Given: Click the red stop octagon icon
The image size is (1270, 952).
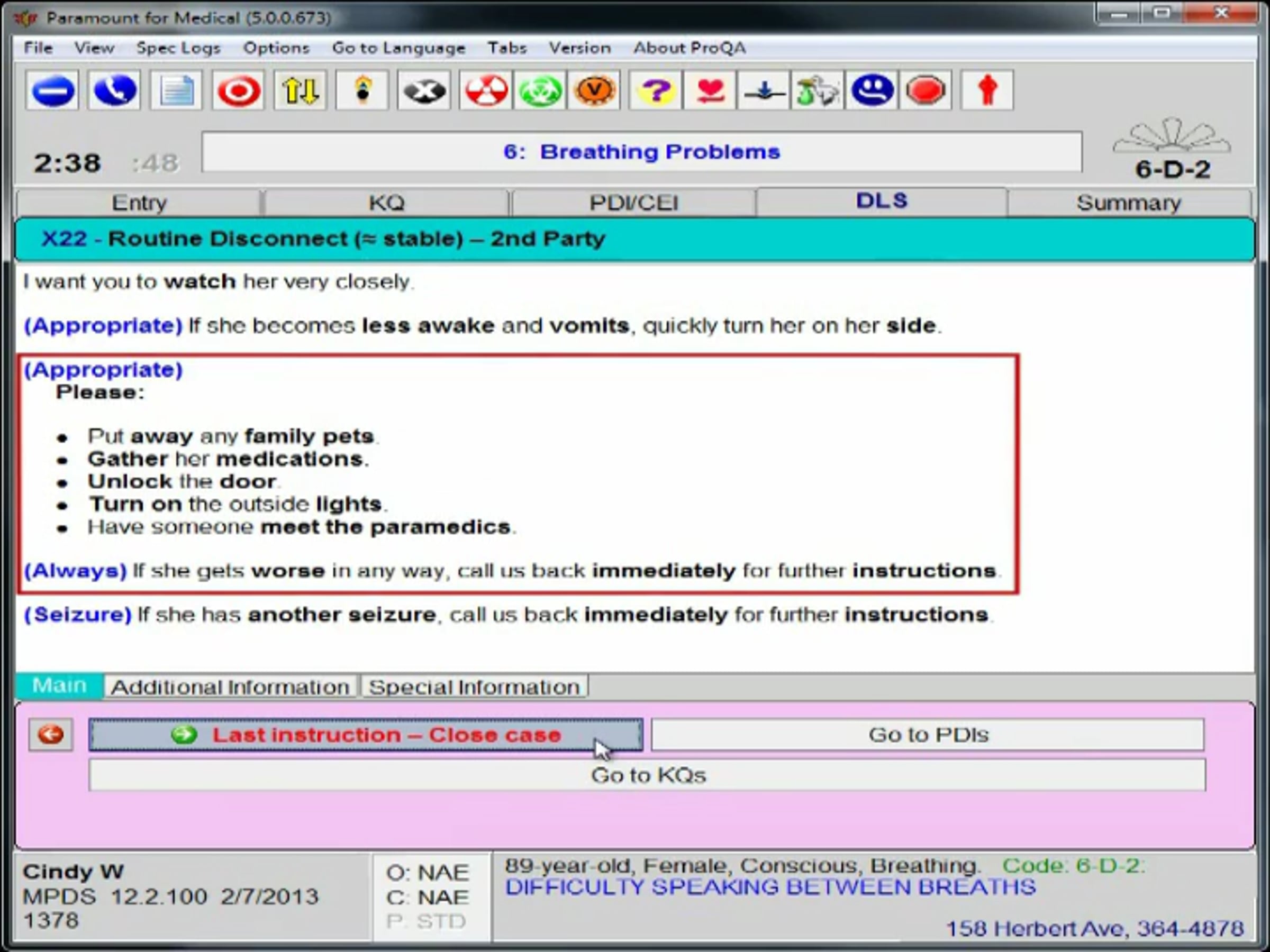Looking at the screenshot, I should pyautogui.click(x=926, y=90).
